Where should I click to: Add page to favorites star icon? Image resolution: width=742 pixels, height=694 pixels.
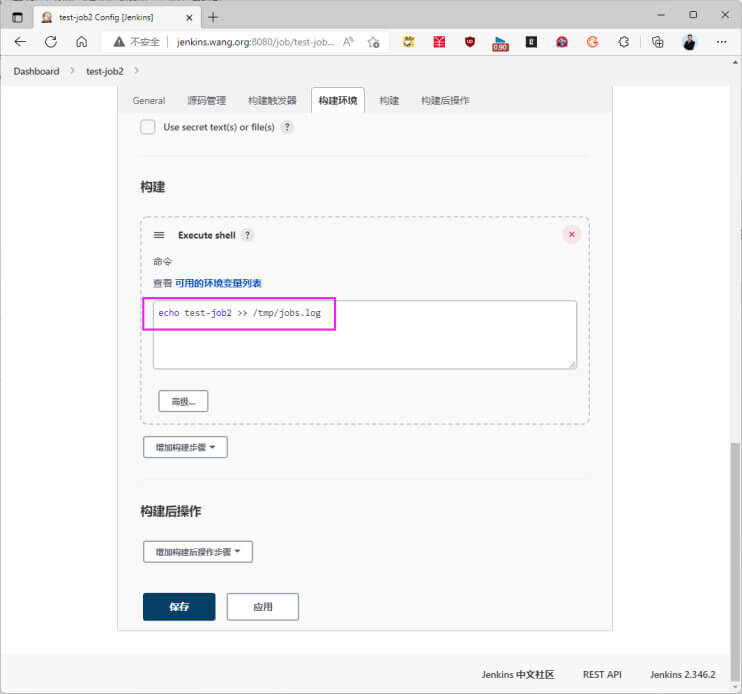click(x=373, y=42)
